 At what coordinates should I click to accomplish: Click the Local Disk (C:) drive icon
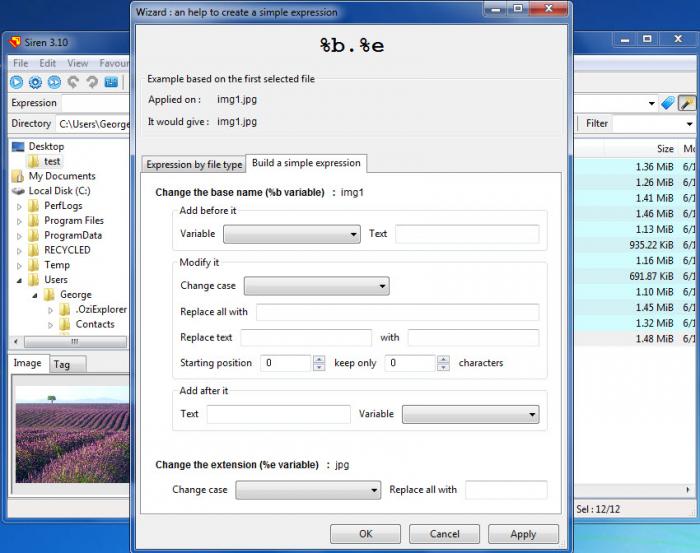click(x=18, y=191)
